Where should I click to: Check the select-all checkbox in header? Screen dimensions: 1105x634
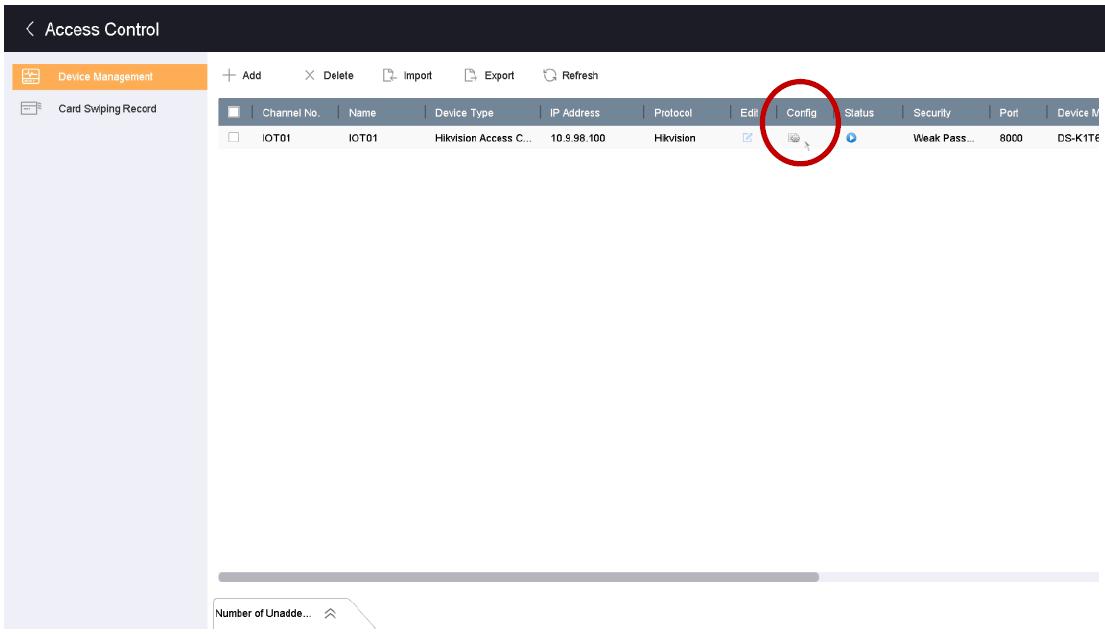pos(234,113)
